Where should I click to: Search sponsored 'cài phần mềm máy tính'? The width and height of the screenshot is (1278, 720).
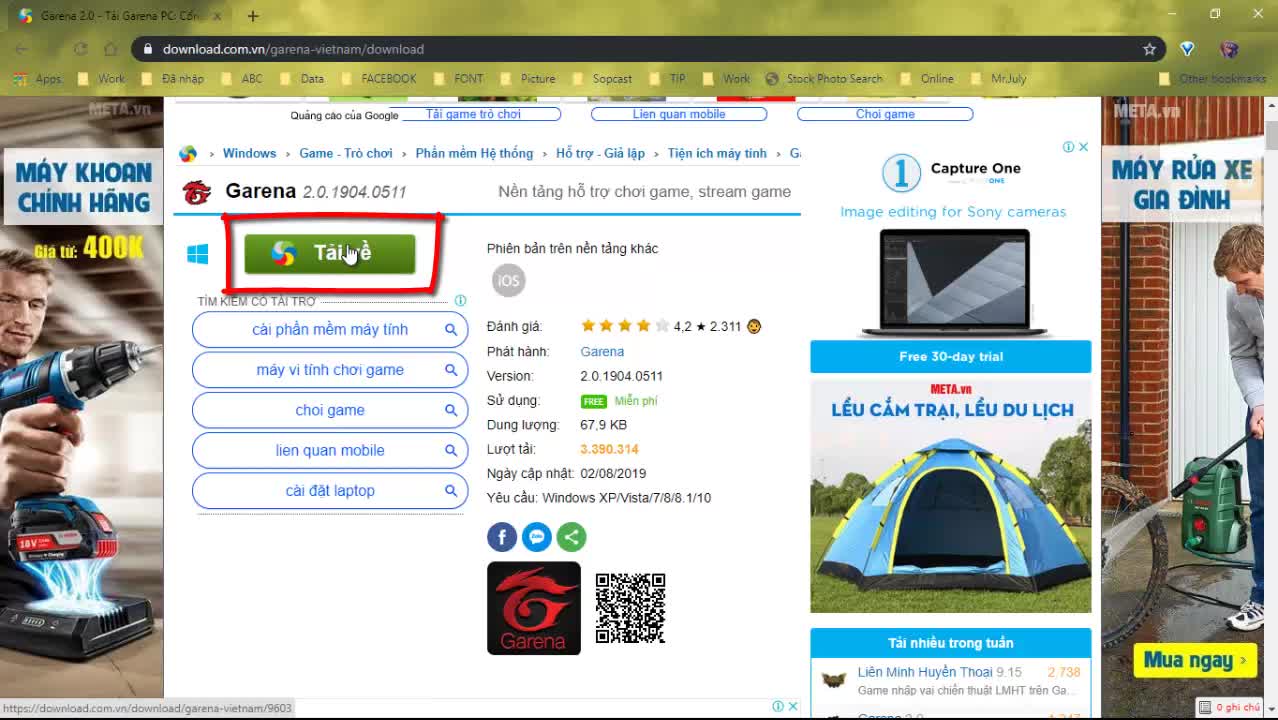coord(330,329)
